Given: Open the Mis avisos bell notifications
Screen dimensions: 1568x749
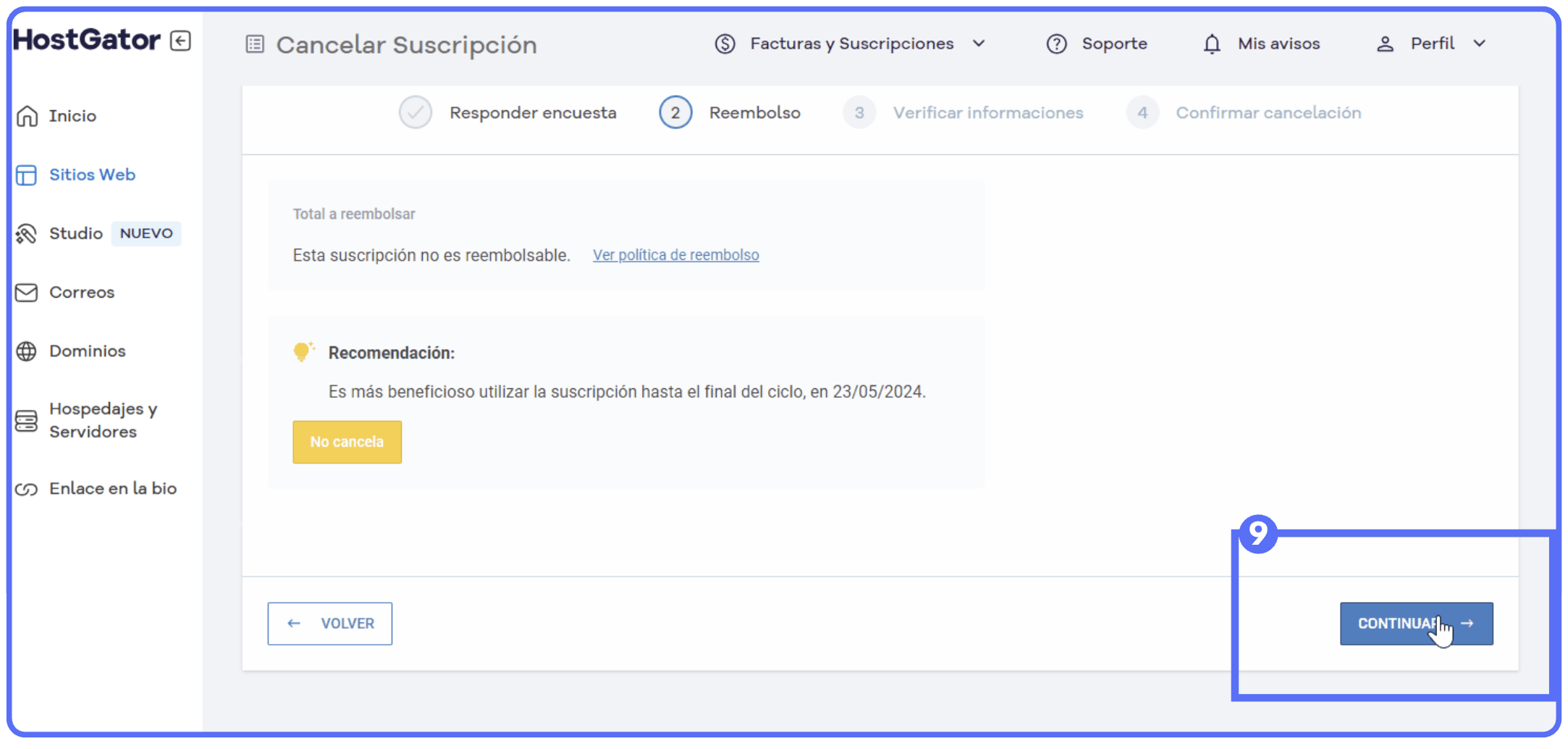Looking at the screenshot, I should pos(1212,44).
